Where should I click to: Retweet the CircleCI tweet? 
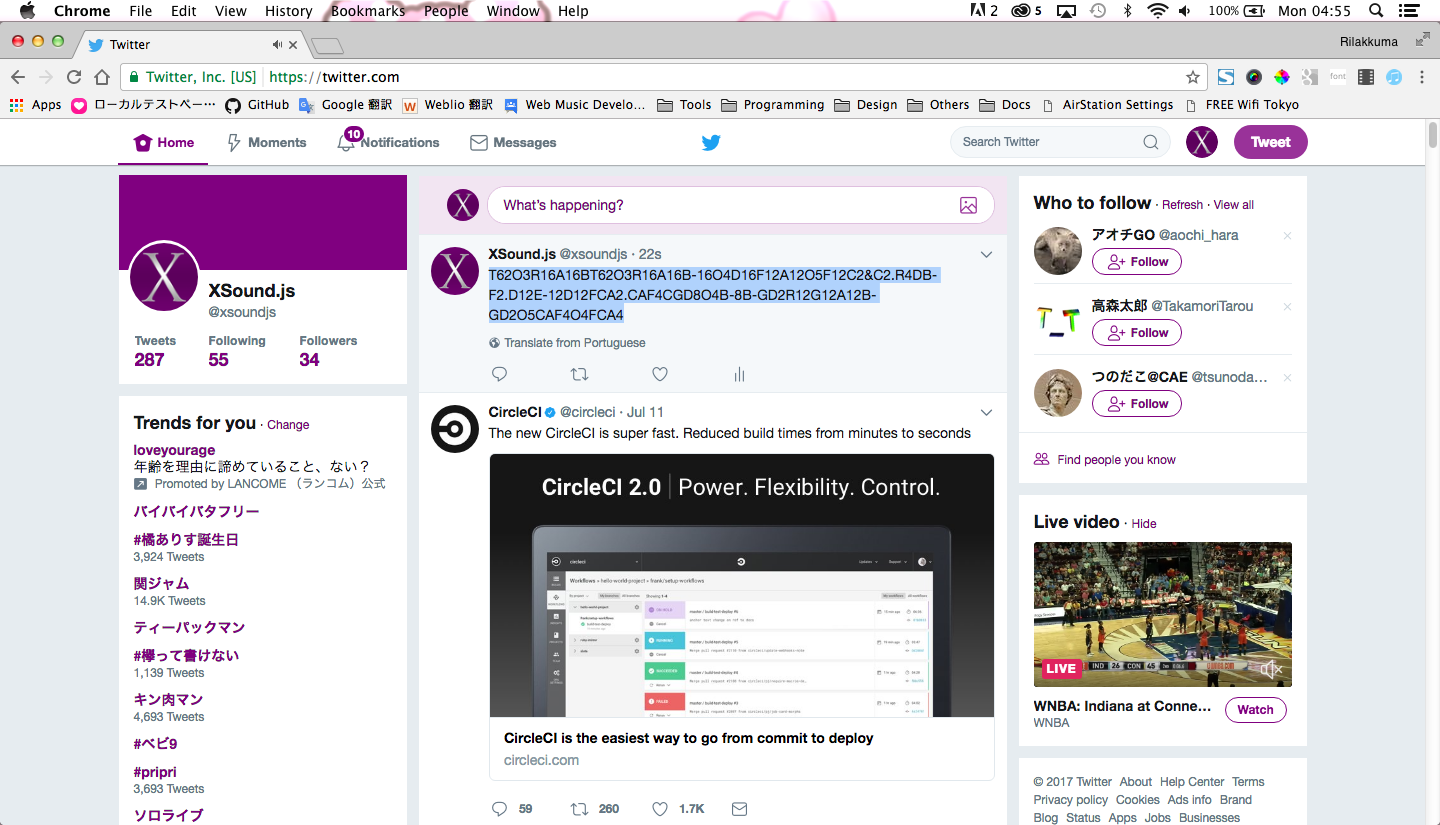tap(579, 808)
